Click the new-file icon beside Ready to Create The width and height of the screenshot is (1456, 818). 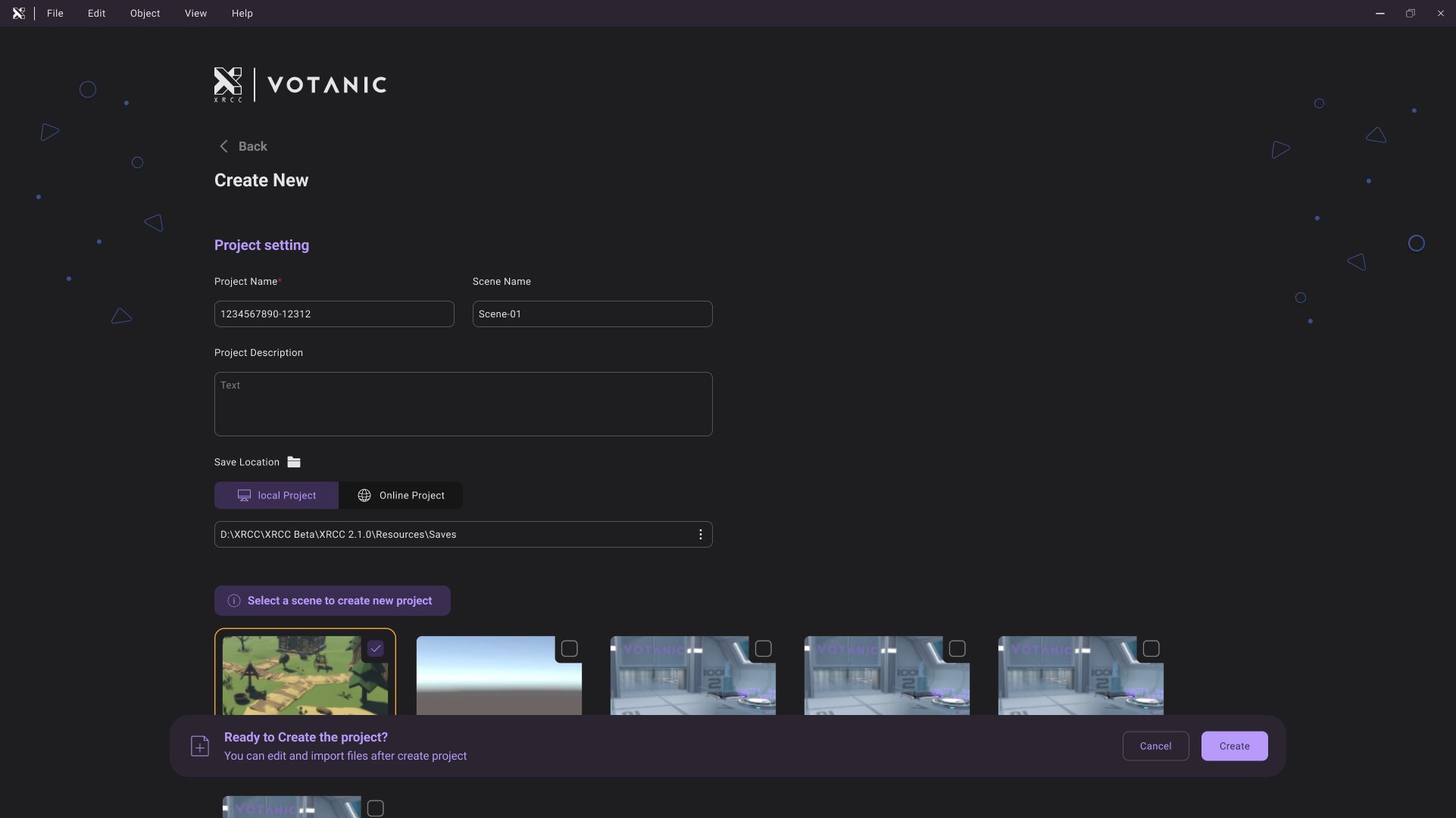(x=200, y=746)
